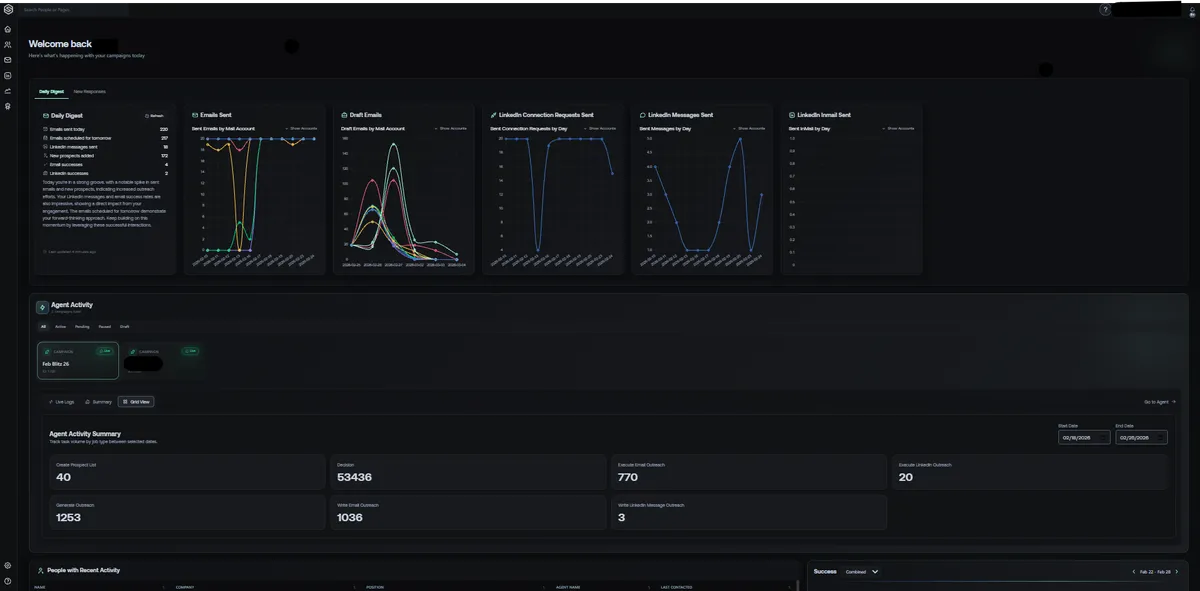Viewport: 1200px width, 591px height.
Task: Open the End Date picker
Action: point(1141,437)
